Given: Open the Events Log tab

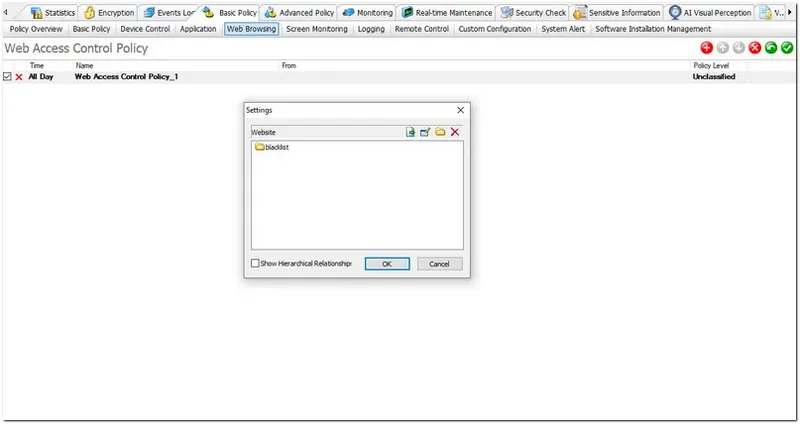Looking at the screenshot, I should pos(169,13).
